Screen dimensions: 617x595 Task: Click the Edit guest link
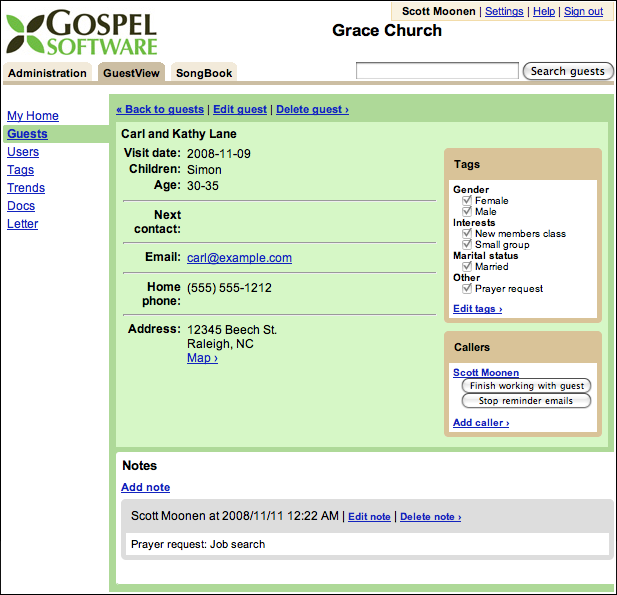(240, 109)
